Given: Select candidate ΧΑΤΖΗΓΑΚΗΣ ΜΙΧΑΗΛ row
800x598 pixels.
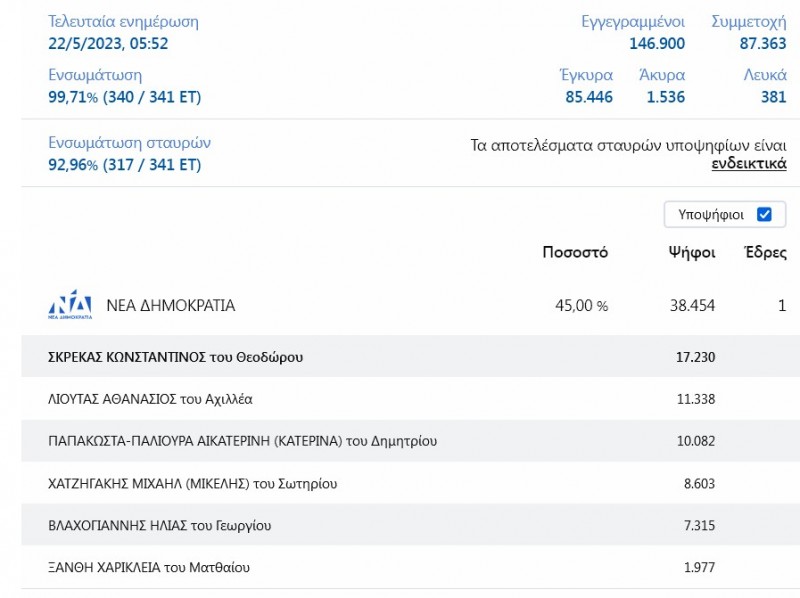Looking at the screenshot, I should click(x=192, y=483).
